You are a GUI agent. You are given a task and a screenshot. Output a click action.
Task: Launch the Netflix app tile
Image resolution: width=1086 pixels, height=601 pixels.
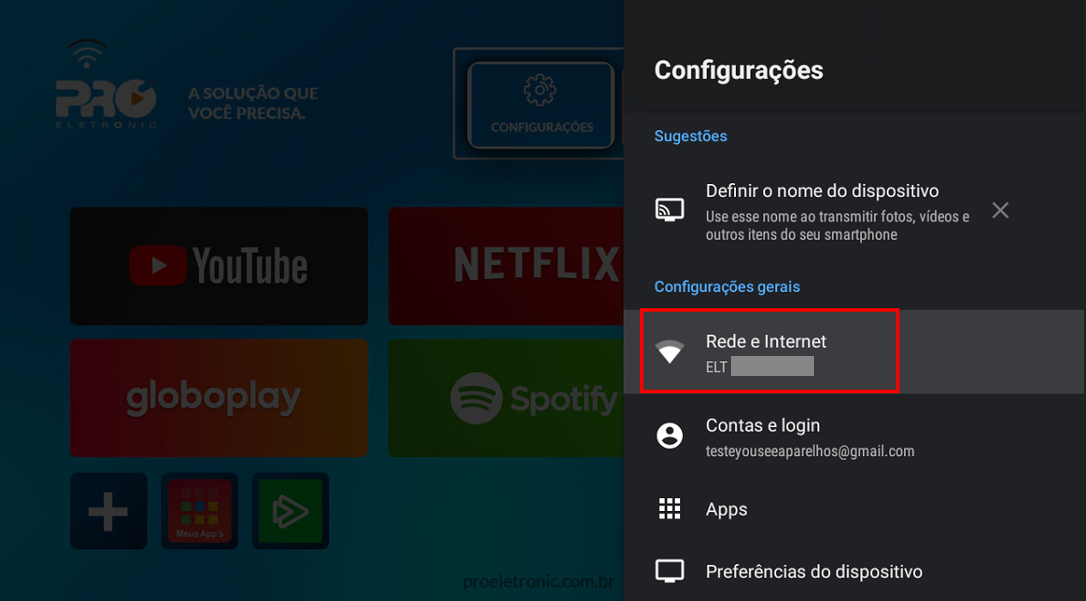click(x=506, y=266)
